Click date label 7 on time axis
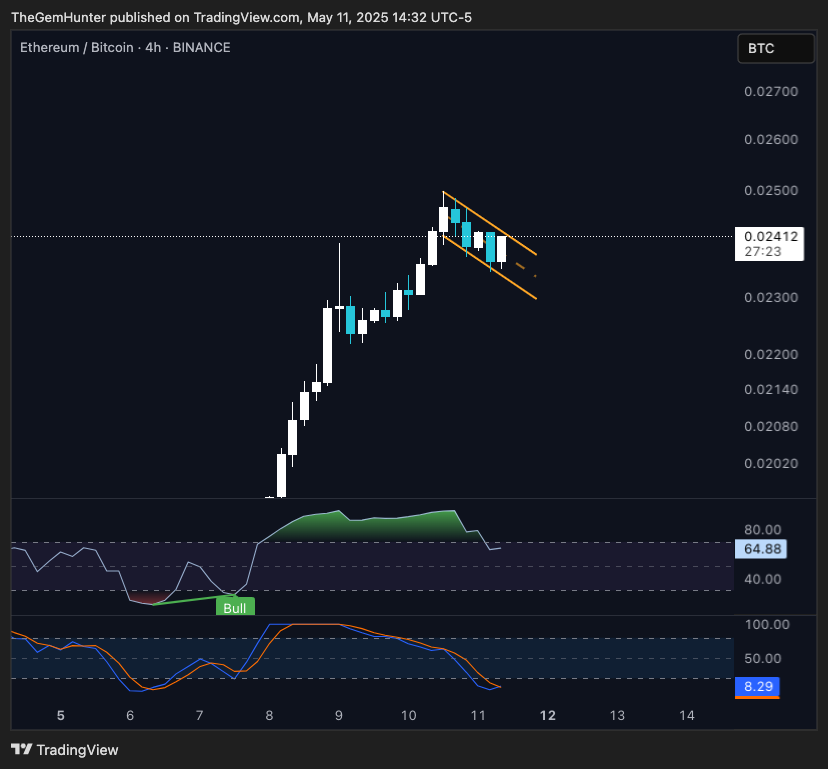Viewport: 828px width, 769px height. (200, 716)
